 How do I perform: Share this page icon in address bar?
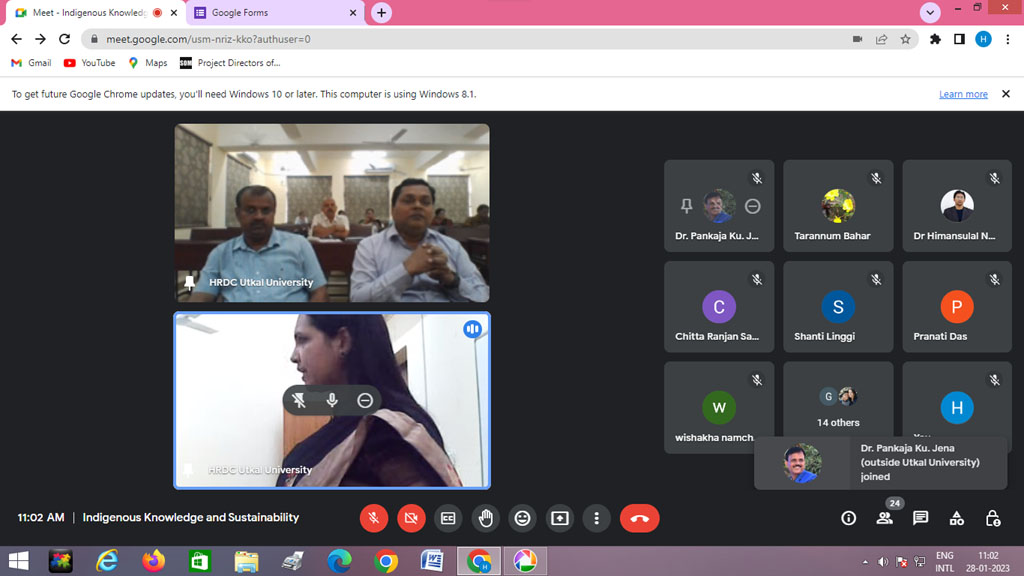(882, 39)
